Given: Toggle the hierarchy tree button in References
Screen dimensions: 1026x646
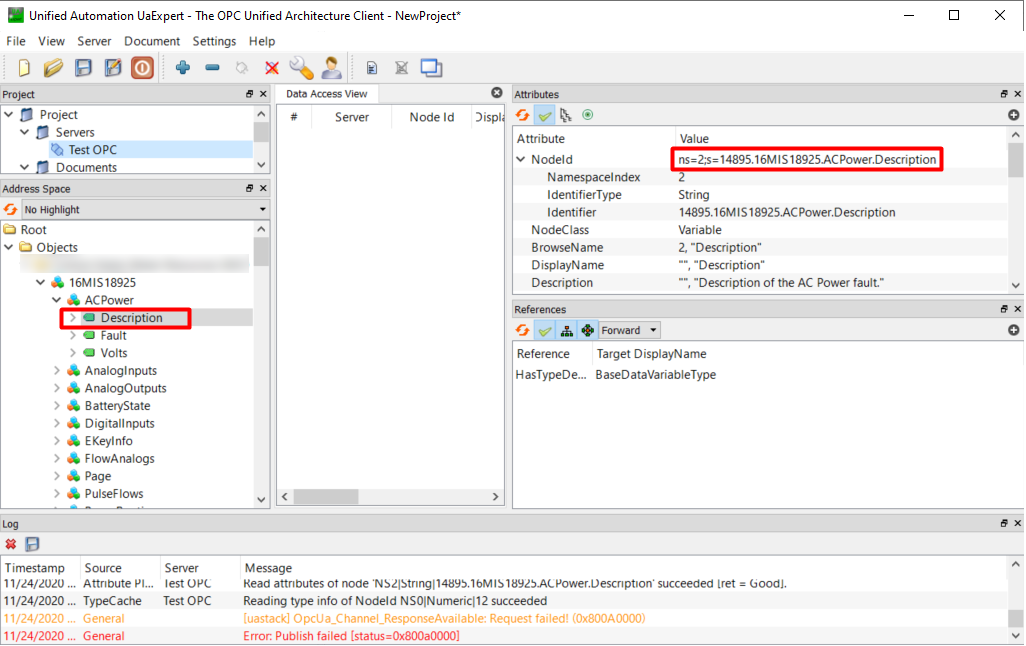Looking at the screenshot, I should (x=566, y=330).
